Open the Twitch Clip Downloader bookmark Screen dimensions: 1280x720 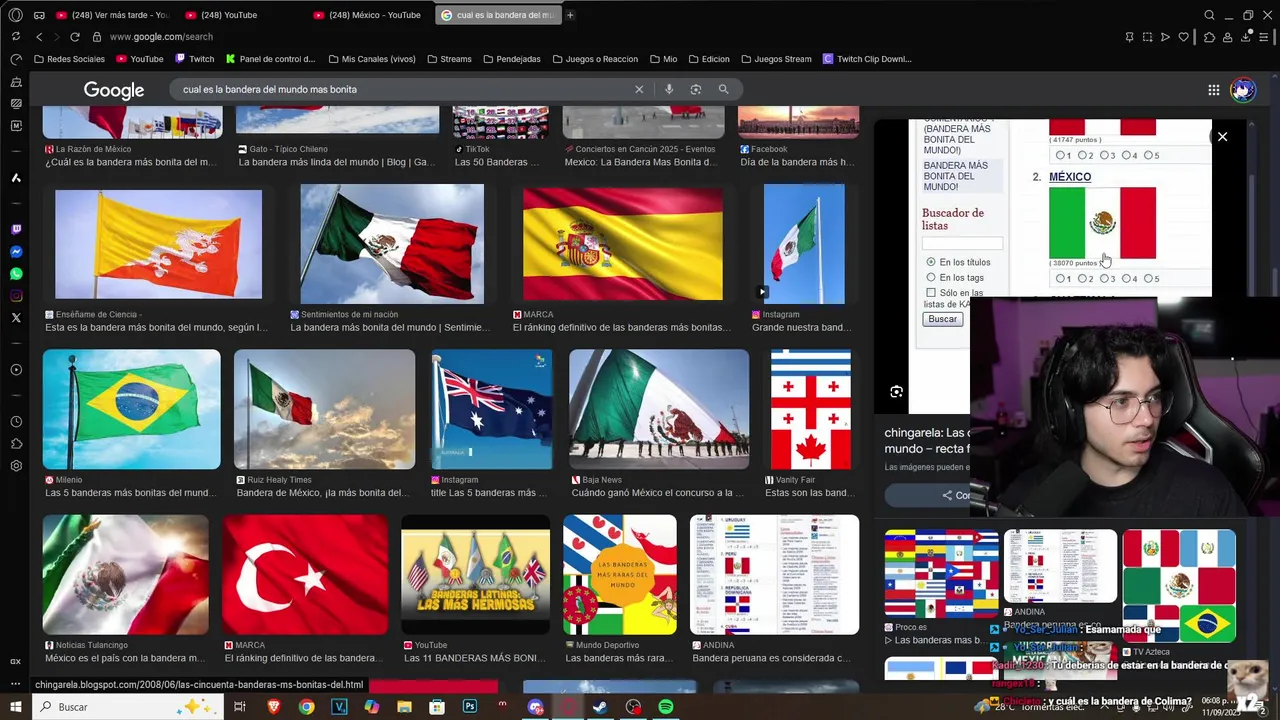click(x=867, y=59)
